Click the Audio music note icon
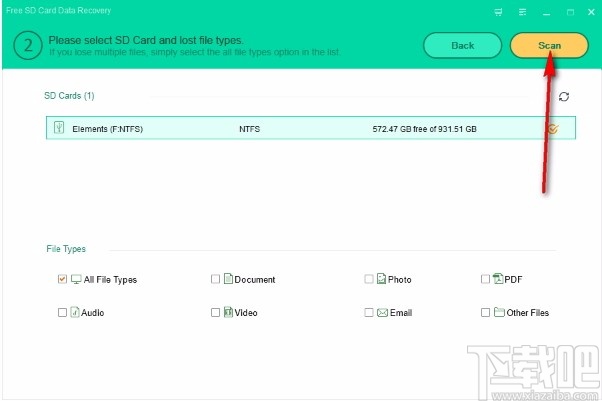 (74, 312)
